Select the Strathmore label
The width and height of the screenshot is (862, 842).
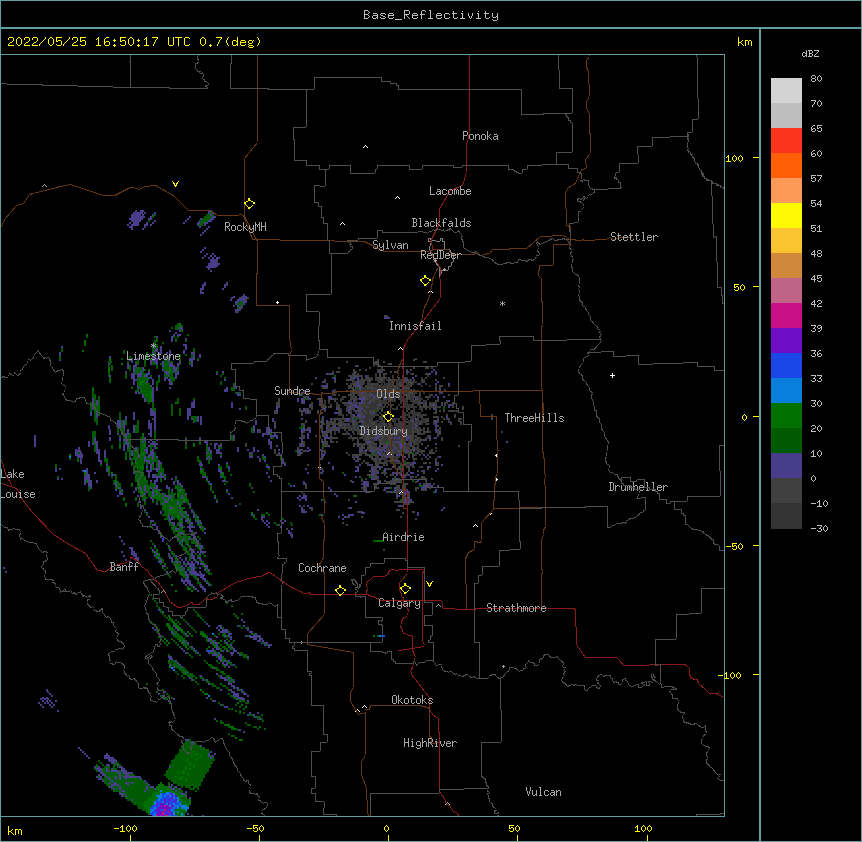(x=516, y=608)
